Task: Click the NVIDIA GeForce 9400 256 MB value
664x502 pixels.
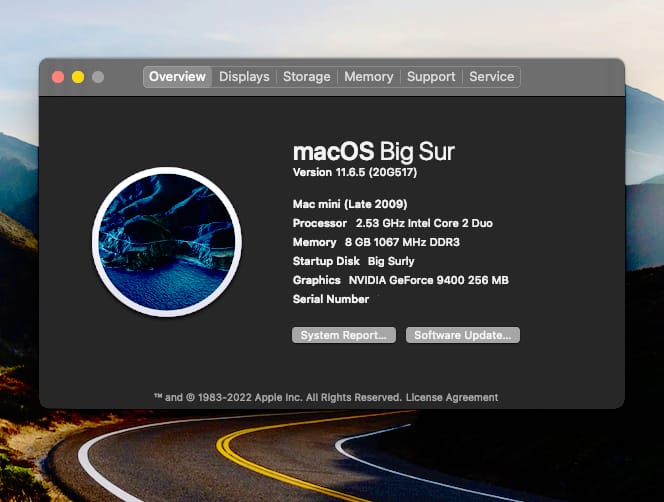Action: click(429, 280)
